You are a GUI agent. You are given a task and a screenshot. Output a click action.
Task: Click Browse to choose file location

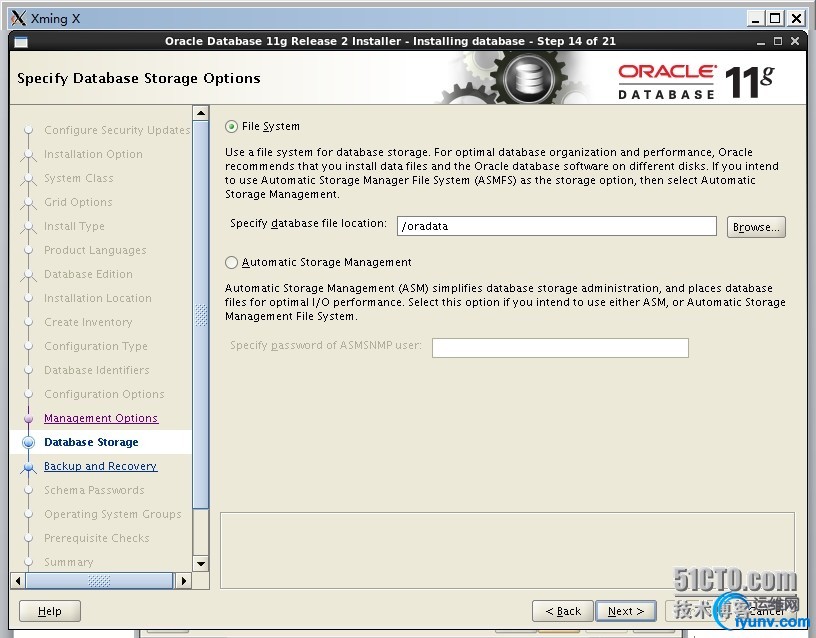(x=756, y=227)
